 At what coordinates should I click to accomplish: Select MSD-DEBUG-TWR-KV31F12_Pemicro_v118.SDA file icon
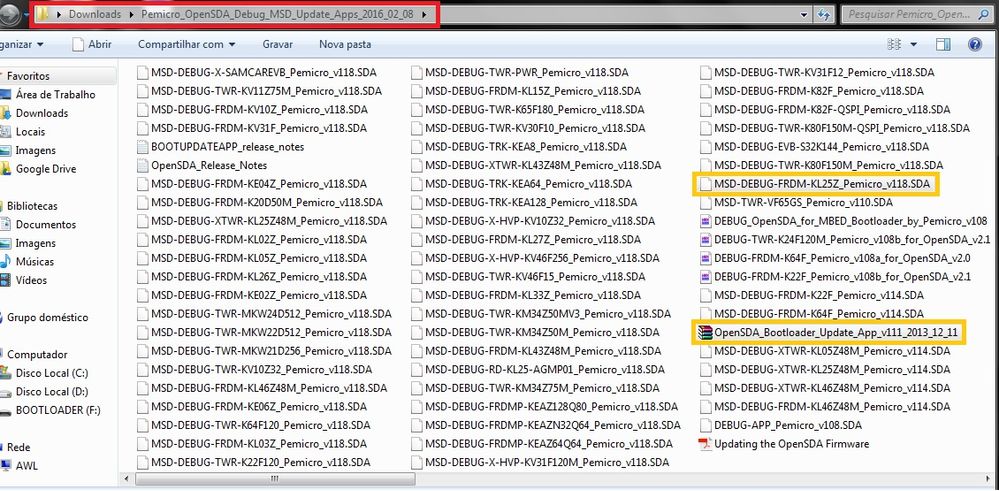click(x=705, y=73)
